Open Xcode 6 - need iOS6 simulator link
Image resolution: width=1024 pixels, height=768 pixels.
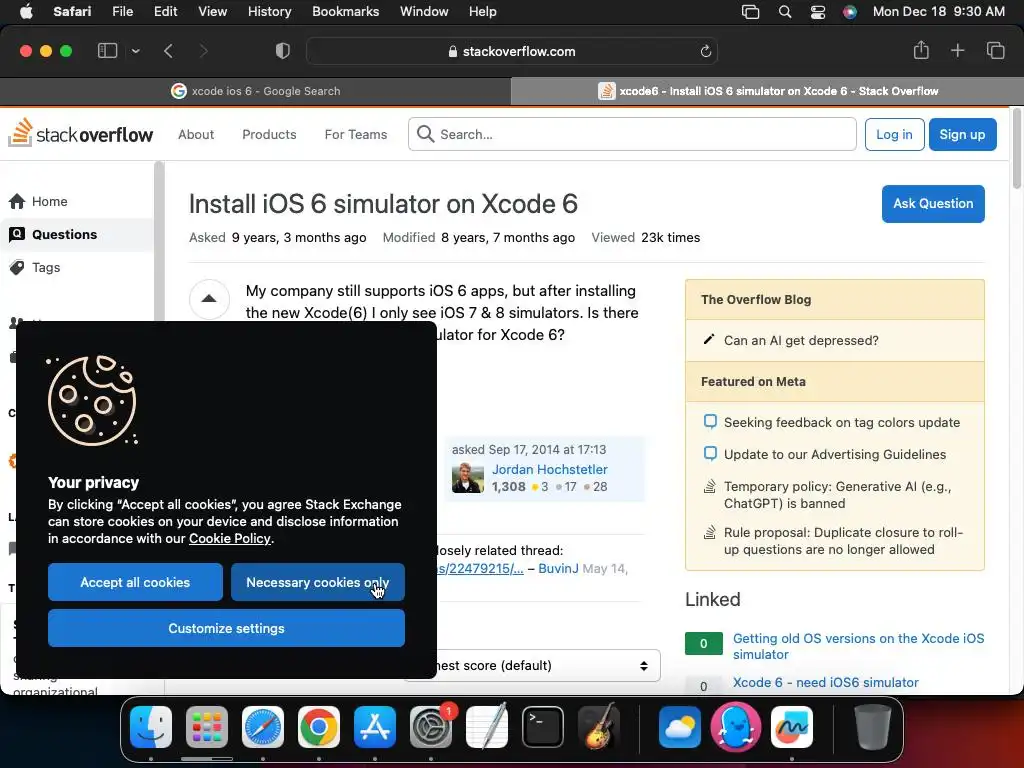pos(825,682)
